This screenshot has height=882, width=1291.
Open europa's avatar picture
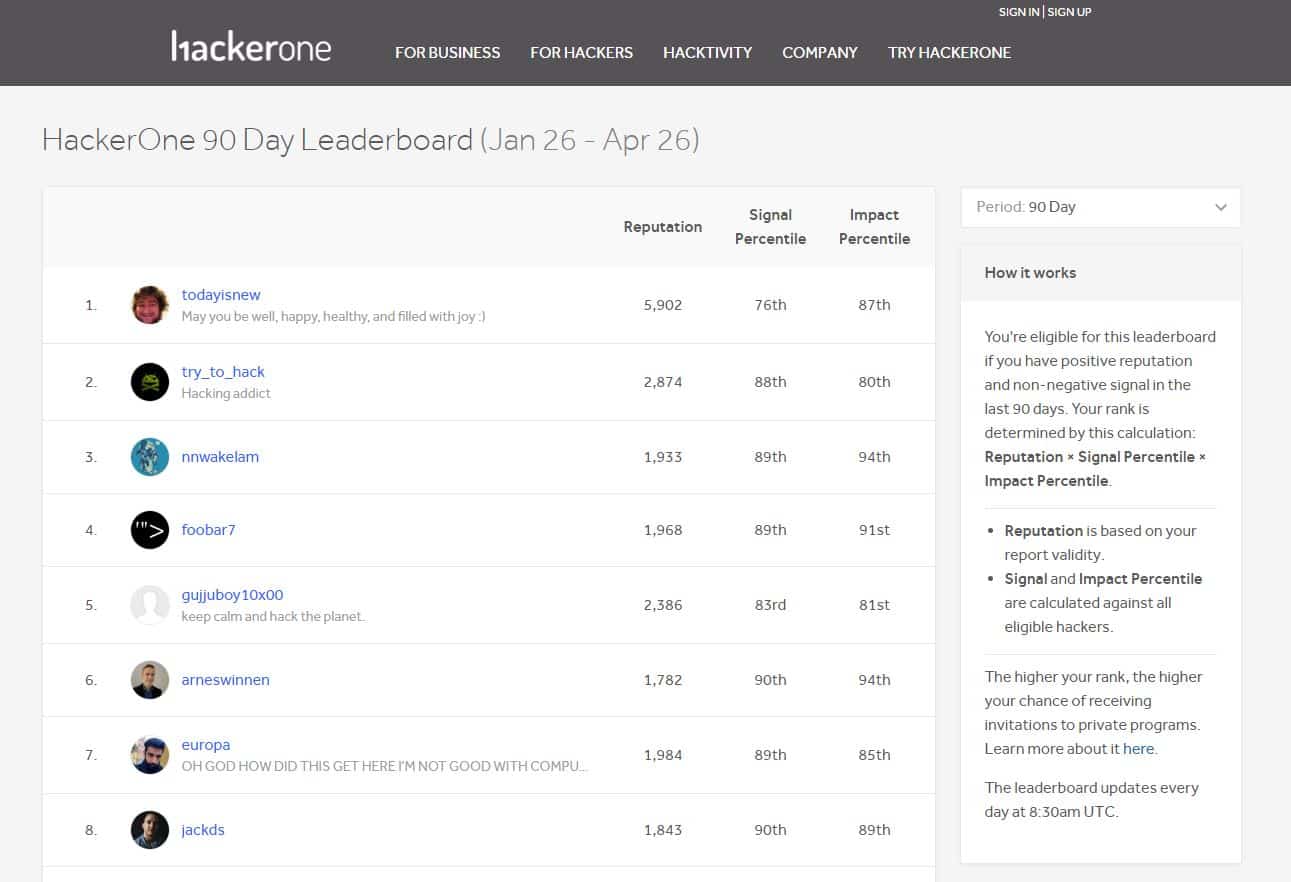[150, 755]
